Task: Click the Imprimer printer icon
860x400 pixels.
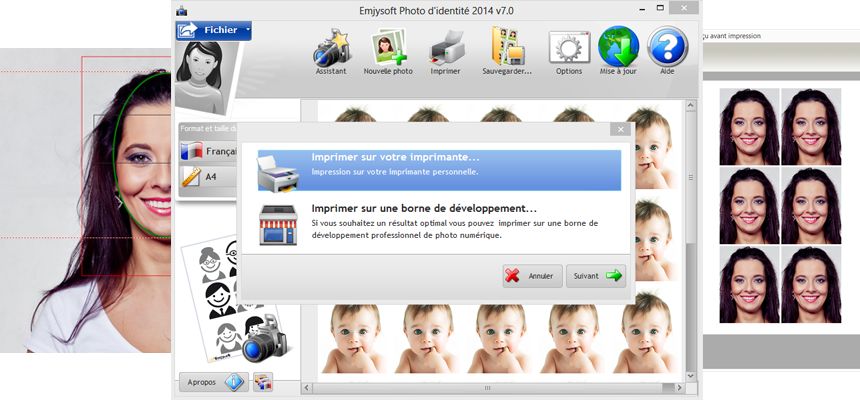Action: coord(445,48)
